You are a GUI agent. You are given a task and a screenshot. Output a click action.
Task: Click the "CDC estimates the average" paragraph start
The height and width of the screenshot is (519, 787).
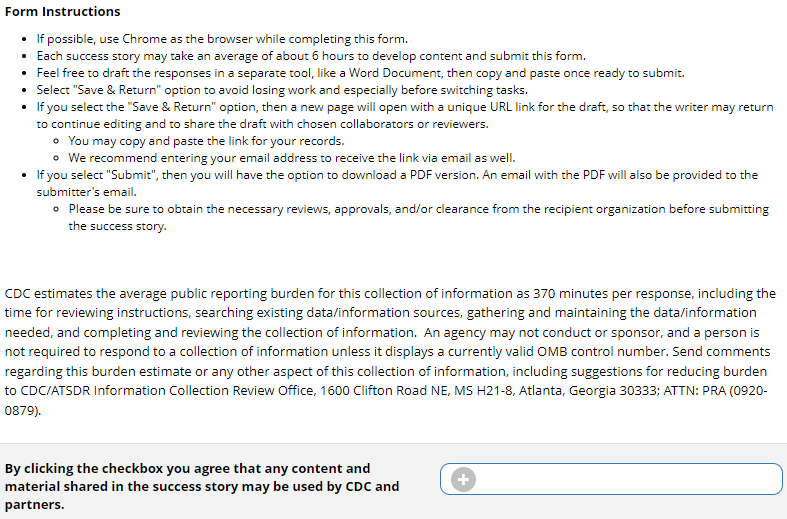pos(85,294)
